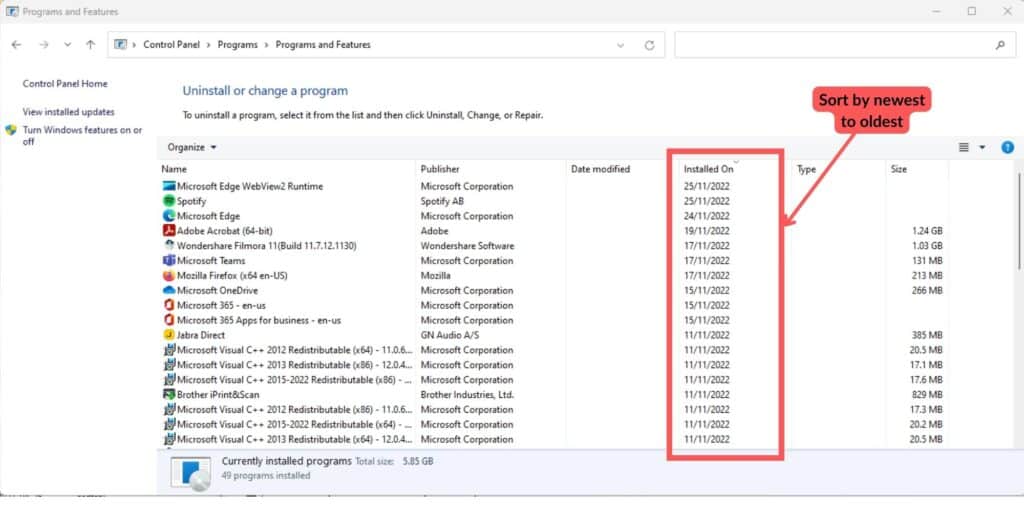The width and height of the screenshot is (1024, 512).
Task: Select the Spotify program icon
Action: pyautogui.click(x=169, y=201)
